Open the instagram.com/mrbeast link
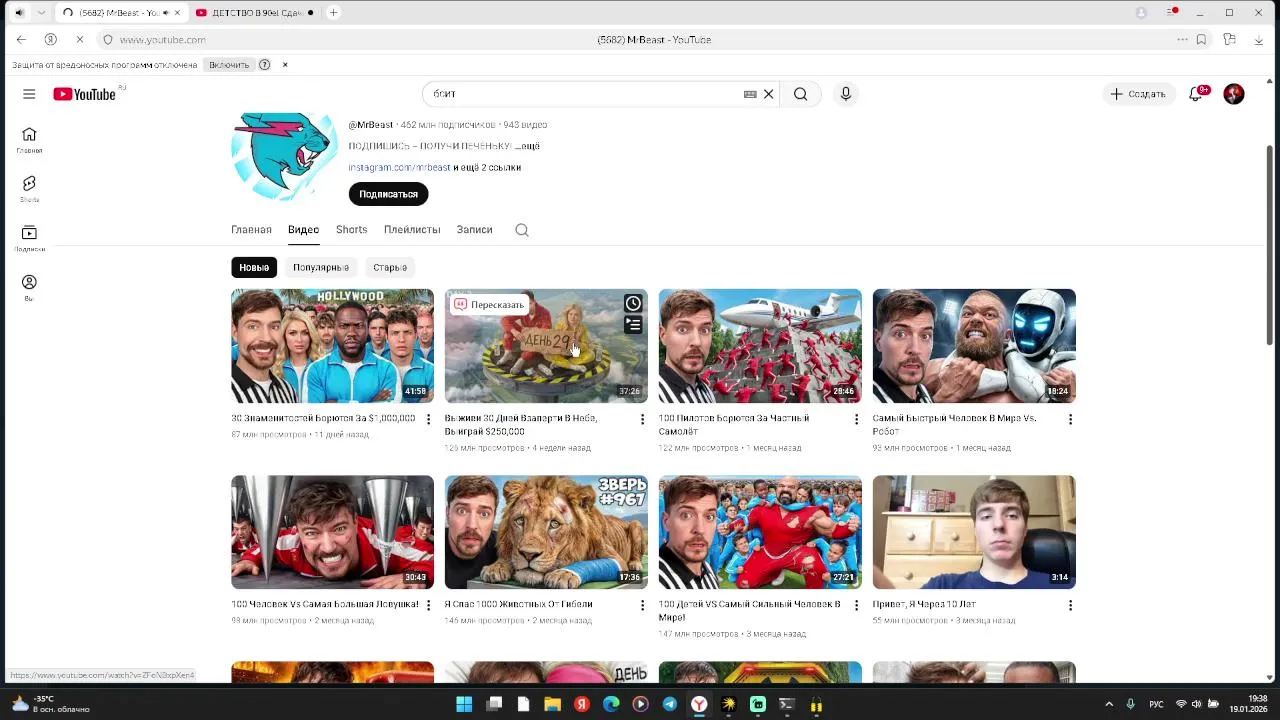This screenshot has height=720, width=1280. (x=399, y=168)
